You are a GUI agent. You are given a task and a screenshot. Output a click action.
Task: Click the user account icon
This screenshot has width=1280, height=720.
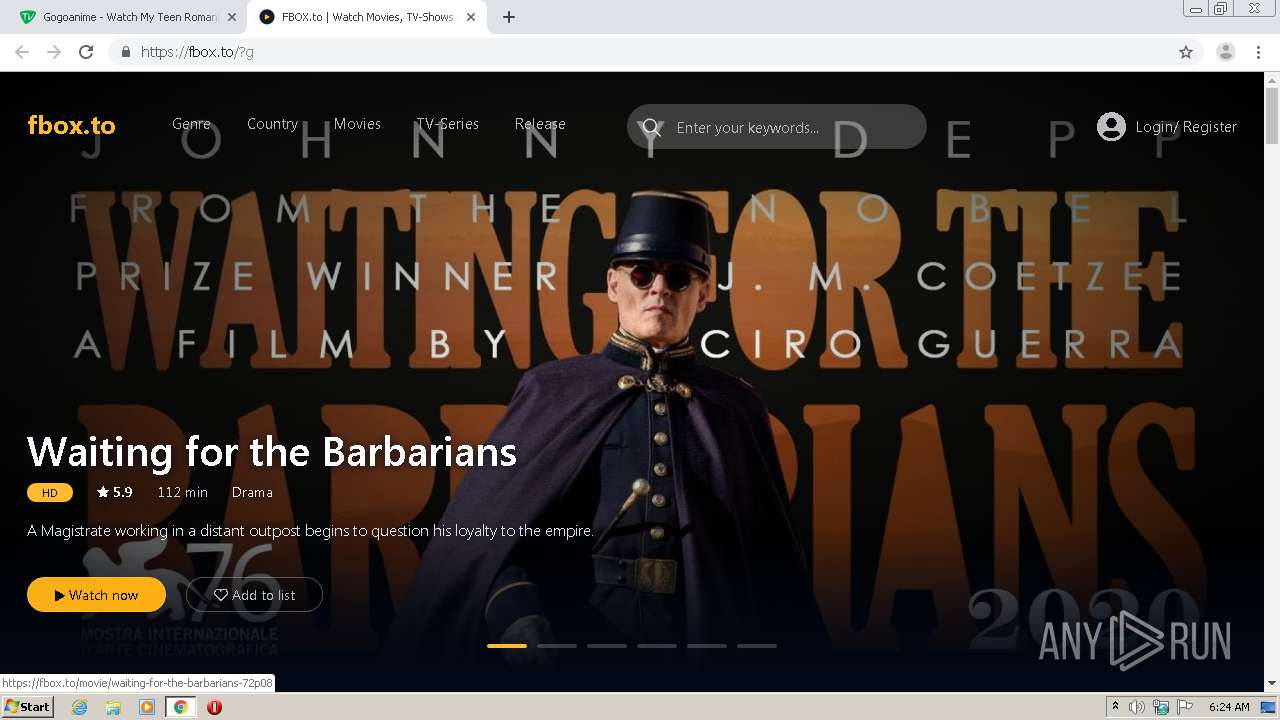click(1111, 127)
